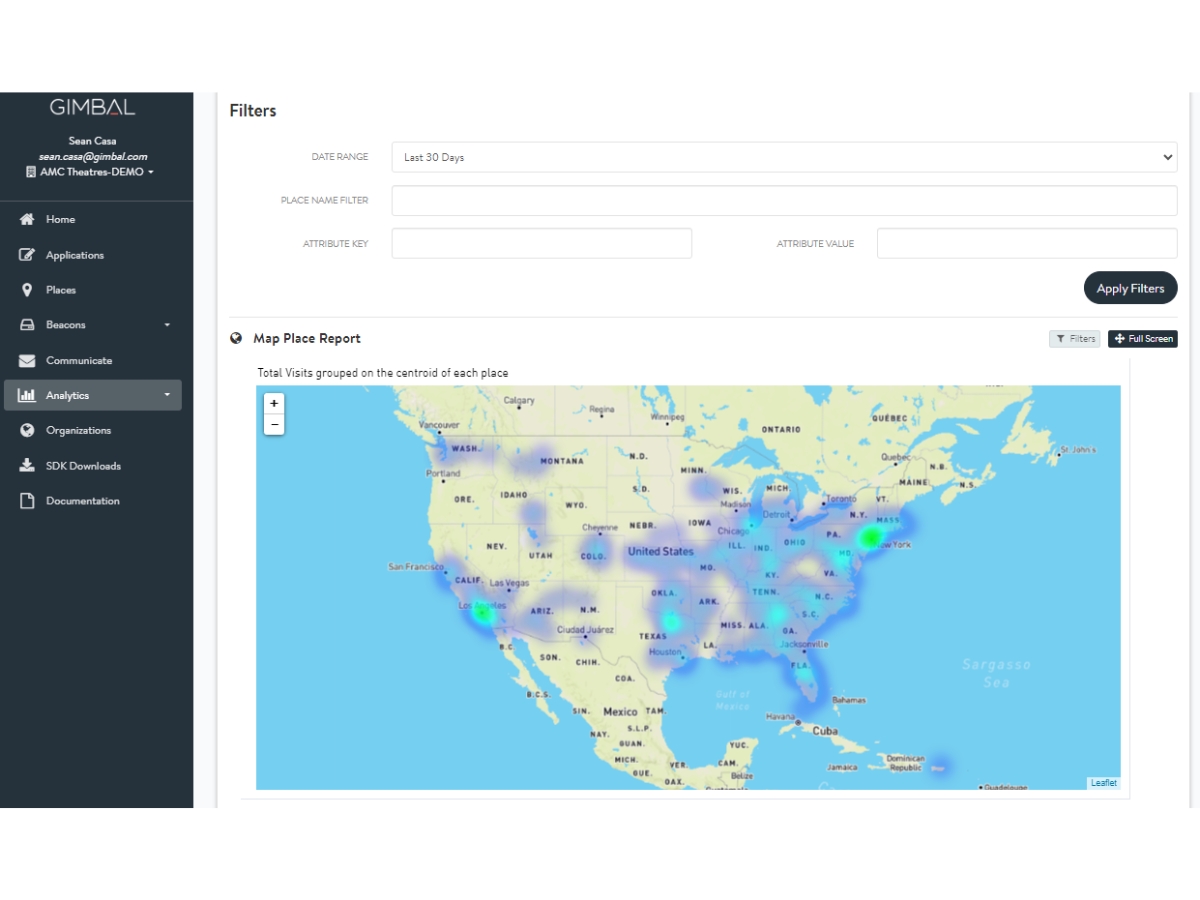1200x900 pixels.
Task: Click the Documentation file icon
Action: pos(27,501)
